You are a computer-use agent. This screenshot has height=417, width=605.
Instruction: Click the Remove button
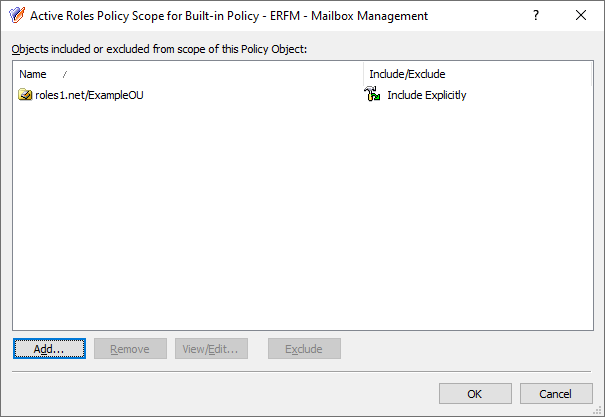click(130, 349)
